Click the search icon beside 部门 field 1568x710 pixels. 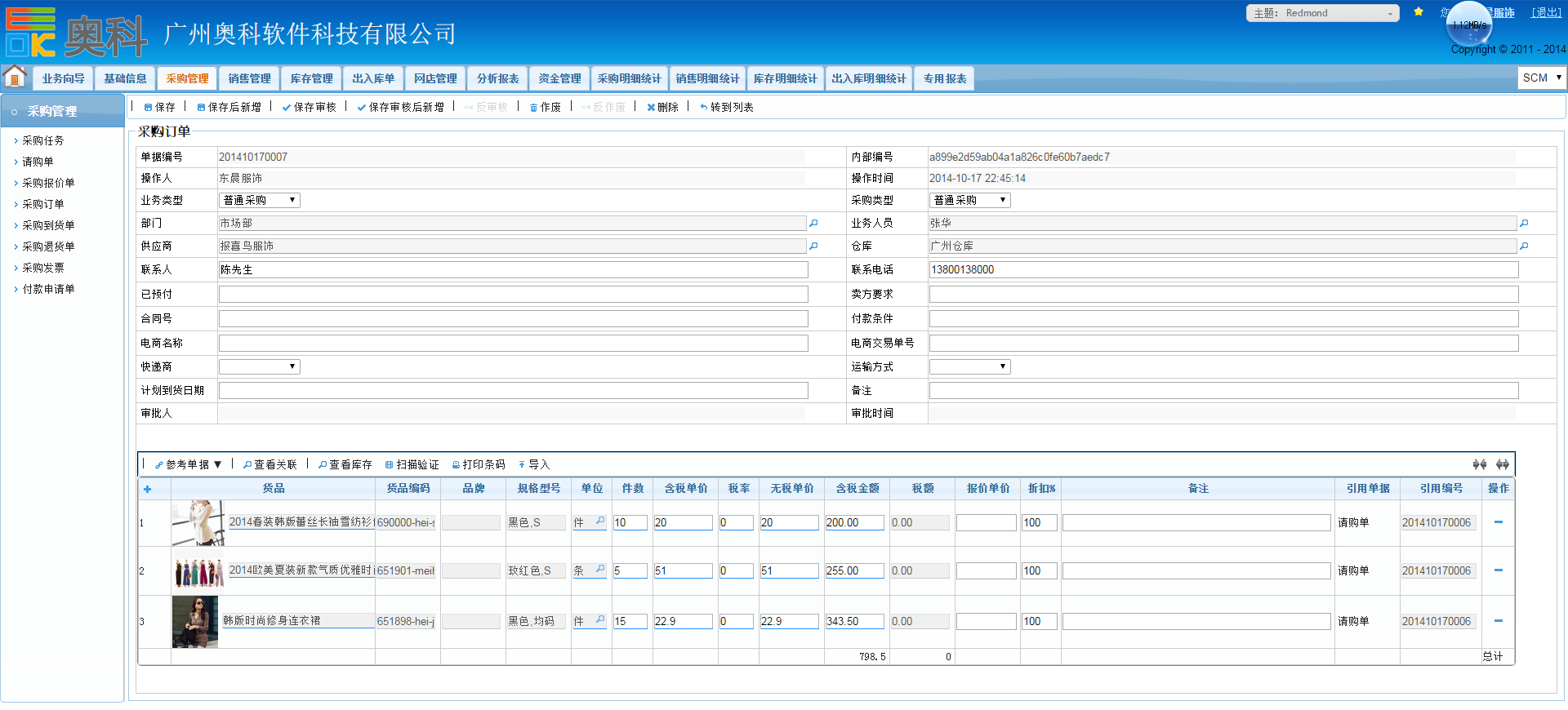coord(813,223)
